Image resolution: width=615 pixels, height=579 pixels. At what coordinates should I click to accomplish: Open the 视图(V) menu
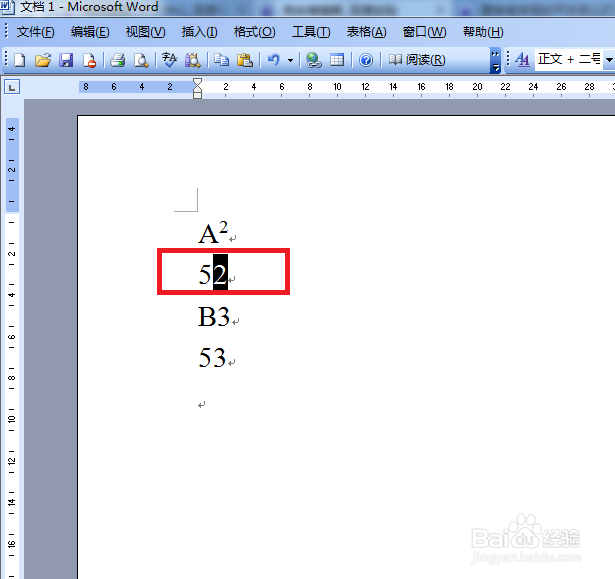[146, 32]
